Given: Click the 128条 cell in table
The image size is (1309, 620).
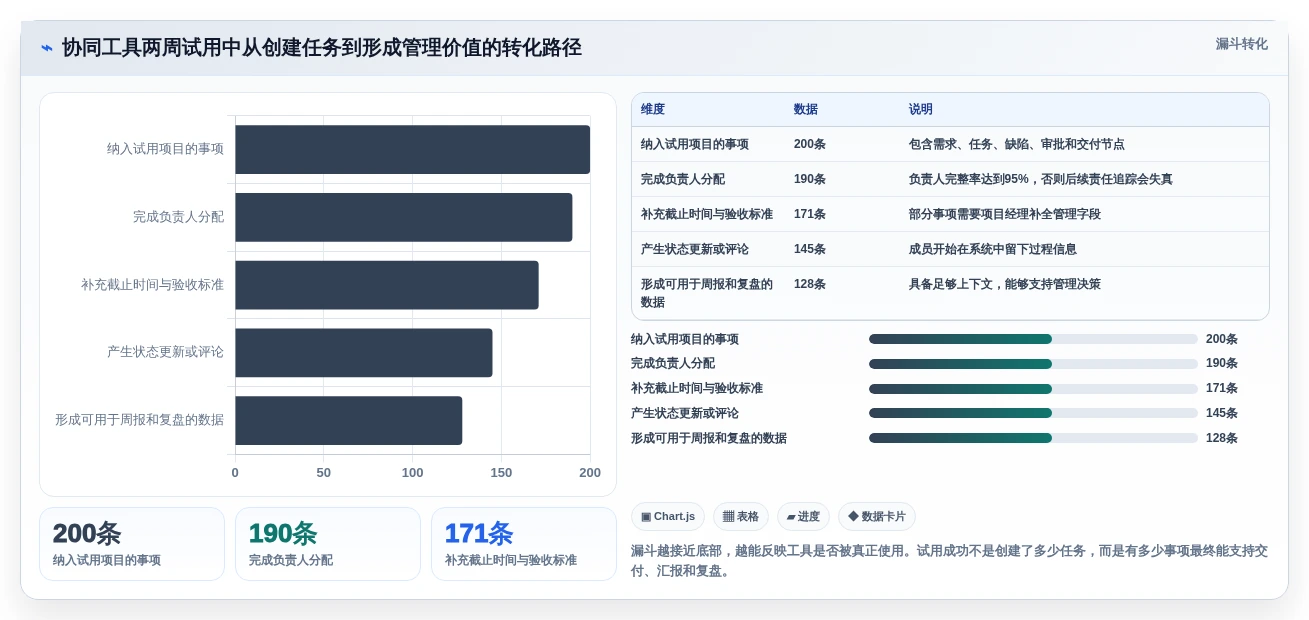Looking at the screenshot, I should pyautogui.click(x=810, y=284).
